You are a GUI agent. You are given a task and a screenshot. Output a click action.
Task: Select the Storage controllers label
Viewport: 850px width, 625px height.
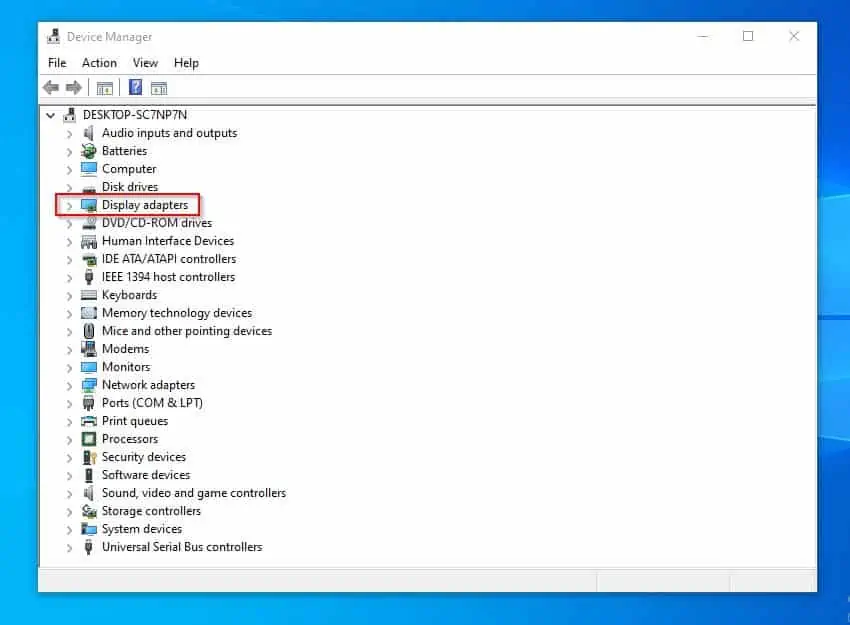coord(151,511)
